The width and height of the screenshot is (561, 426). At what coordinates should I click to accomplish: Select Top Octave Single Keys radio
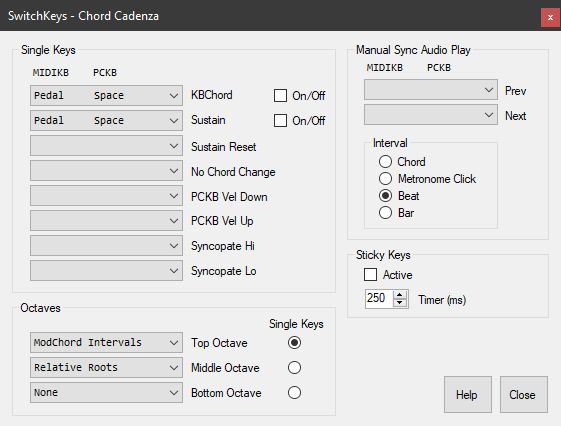294,343
